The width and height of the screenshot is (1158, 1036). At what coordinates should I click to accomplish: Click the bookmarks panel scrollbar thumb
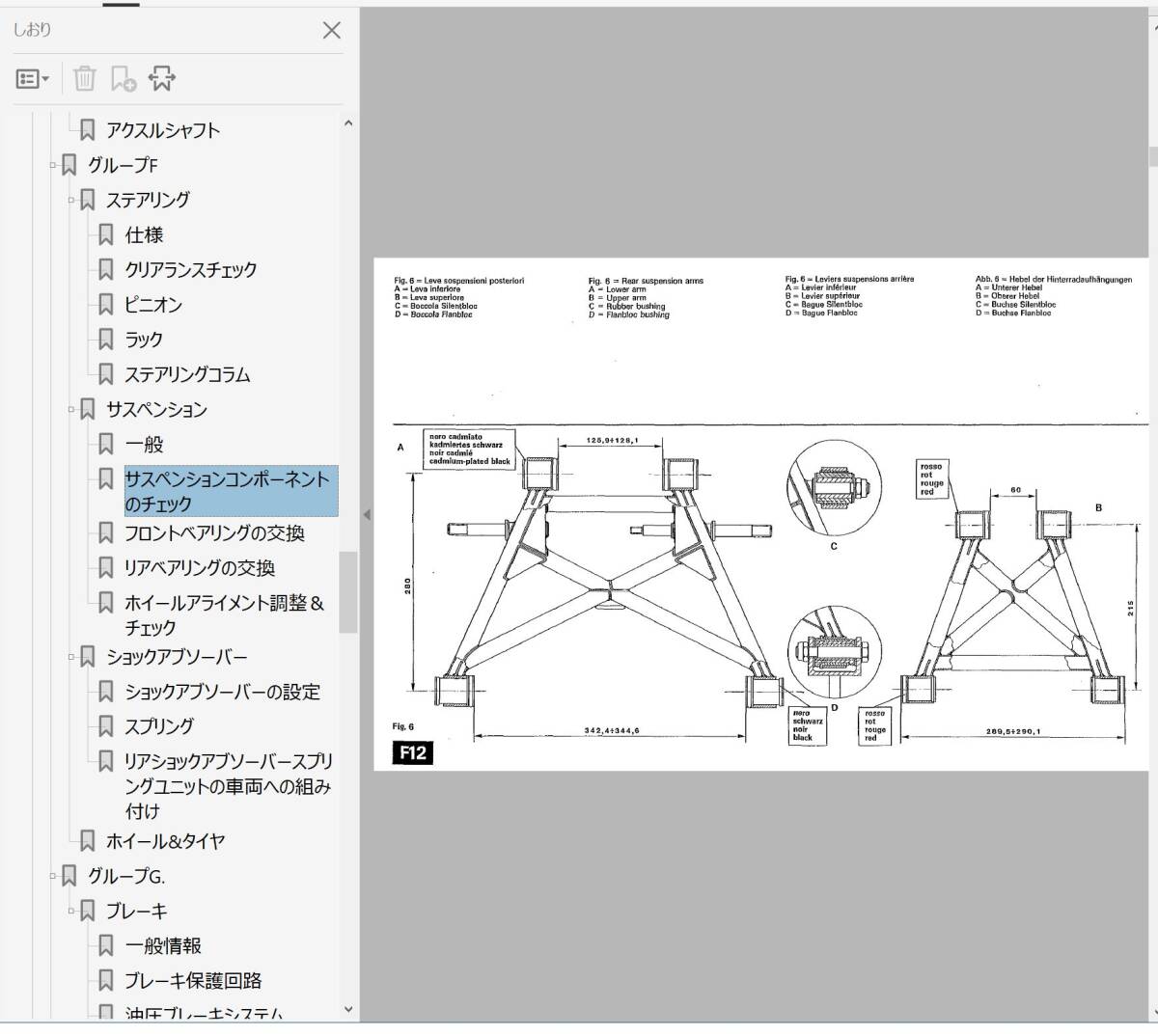pos(348,592)
